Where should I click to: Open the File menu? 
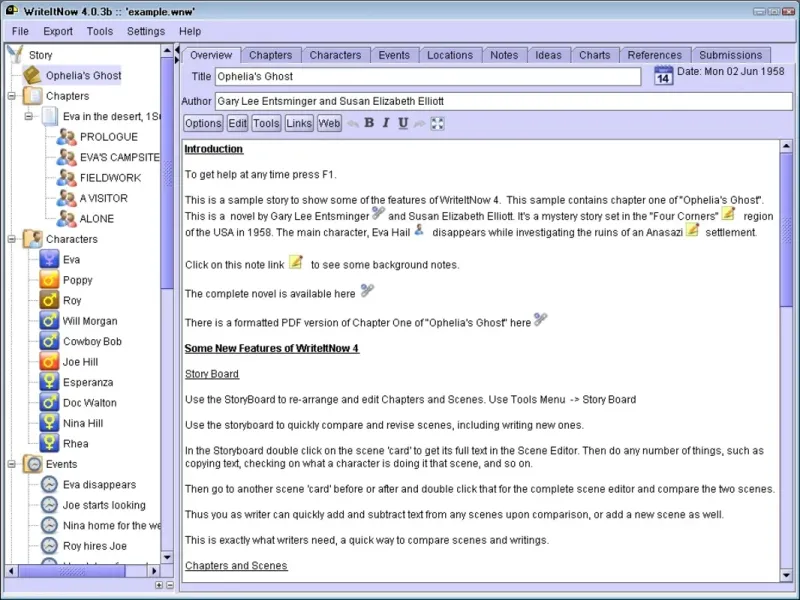20,31
